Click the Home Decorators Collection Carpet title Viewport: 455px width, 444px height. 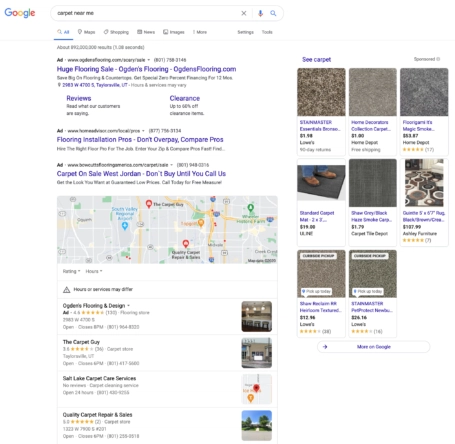click(371, 126)
